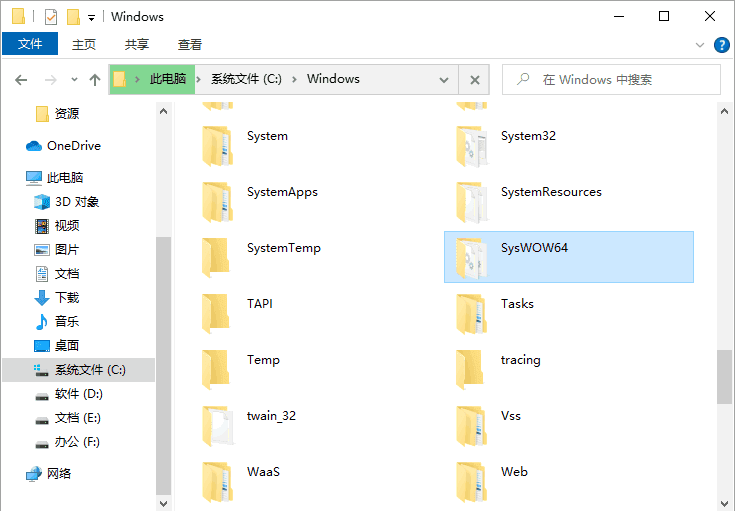Click the 3D 对象 cube icon
The height and width of the screenshot is (511, 735).
click(x=42, y=202)
